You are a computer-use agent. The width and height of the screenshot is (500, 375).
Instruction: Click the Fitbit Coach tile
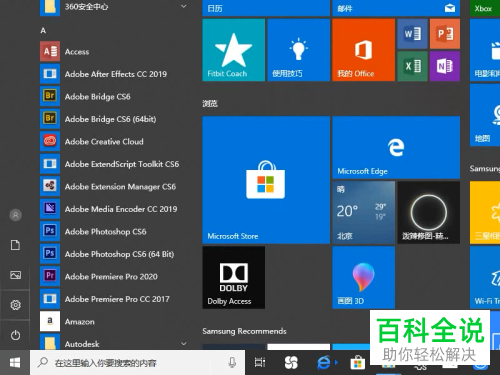coord(233,50)
